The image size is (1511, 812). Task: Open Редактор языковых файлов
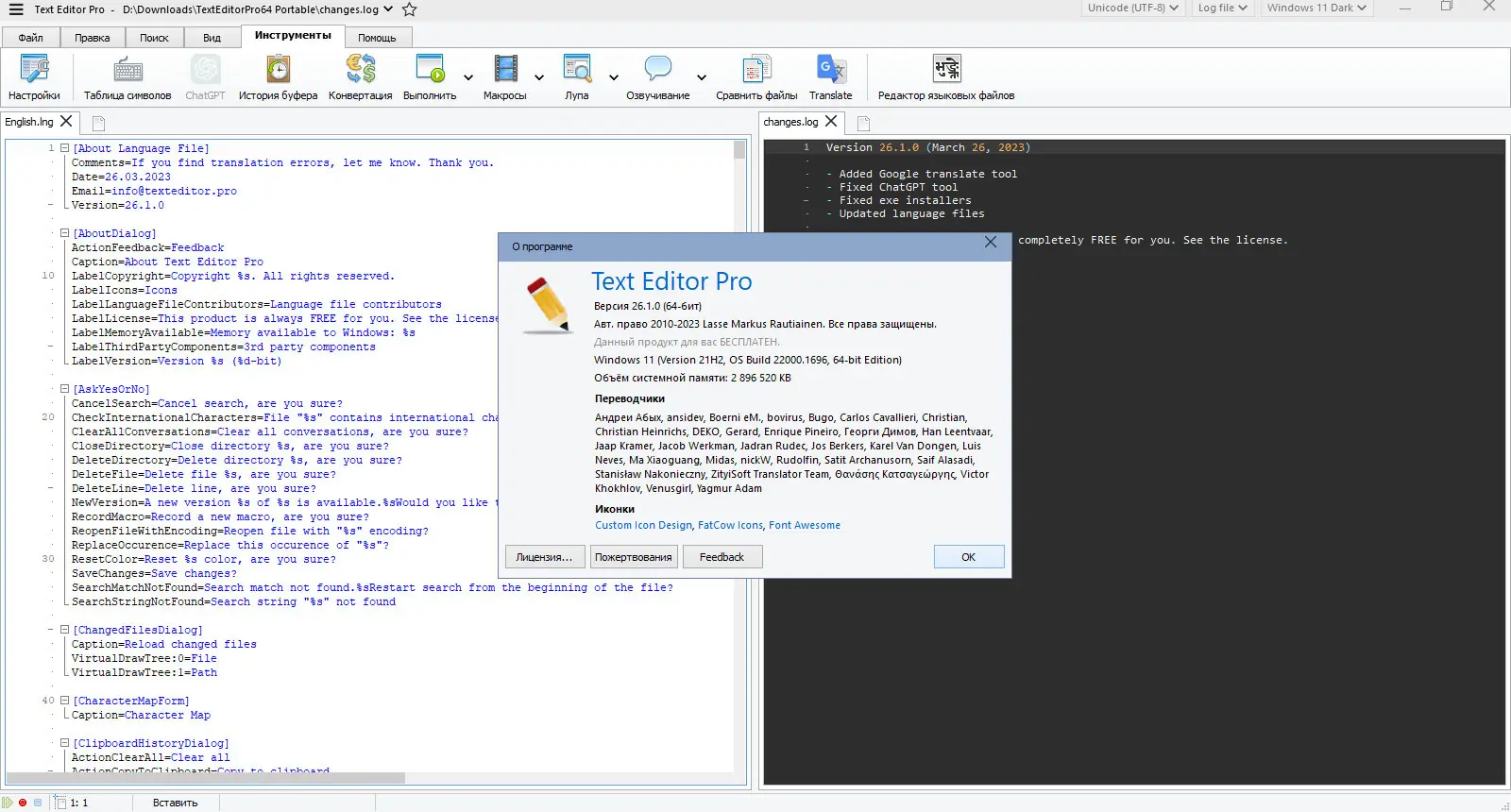(946, 77)
